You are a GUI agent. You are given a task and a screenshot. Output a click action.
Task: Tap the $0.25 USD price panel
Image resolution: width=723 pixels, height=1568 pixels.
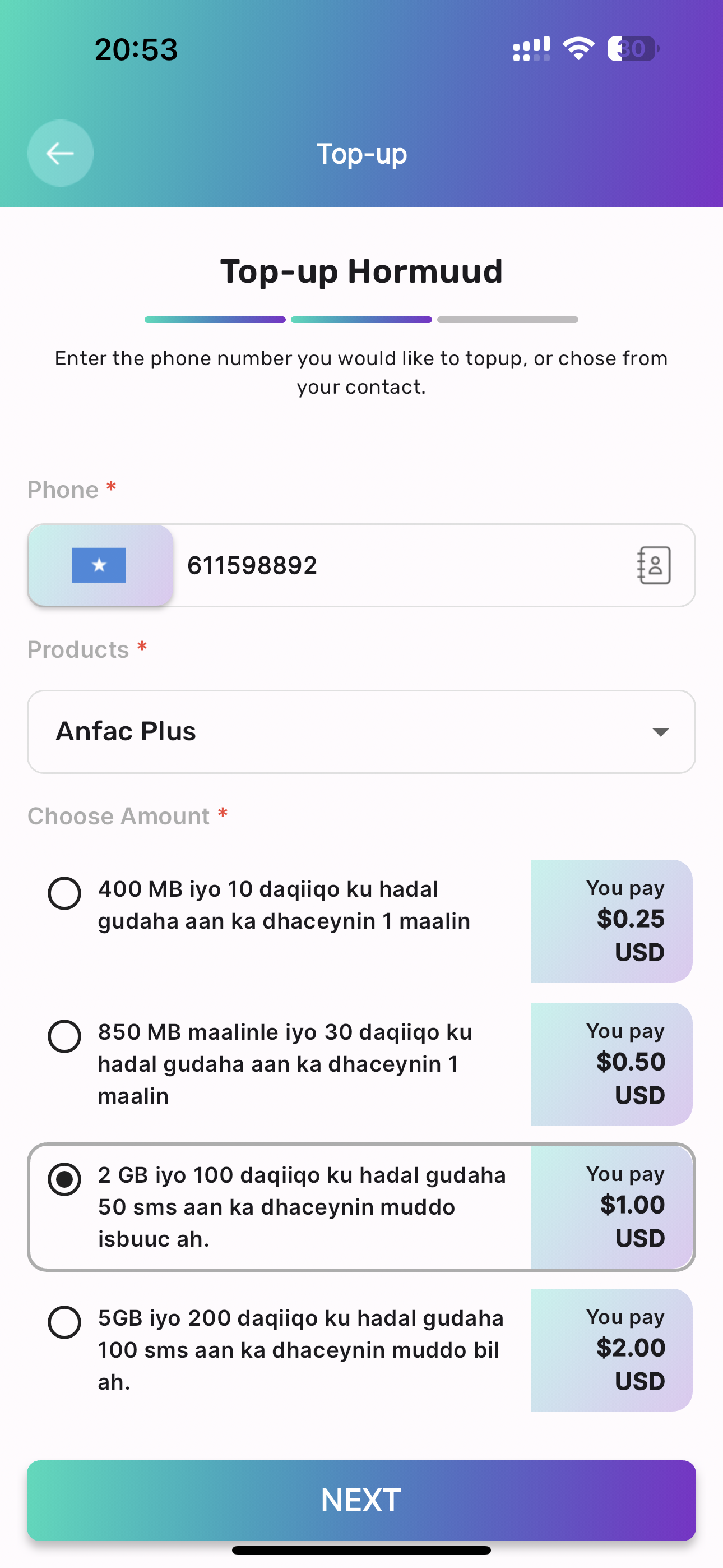(611, 920)
